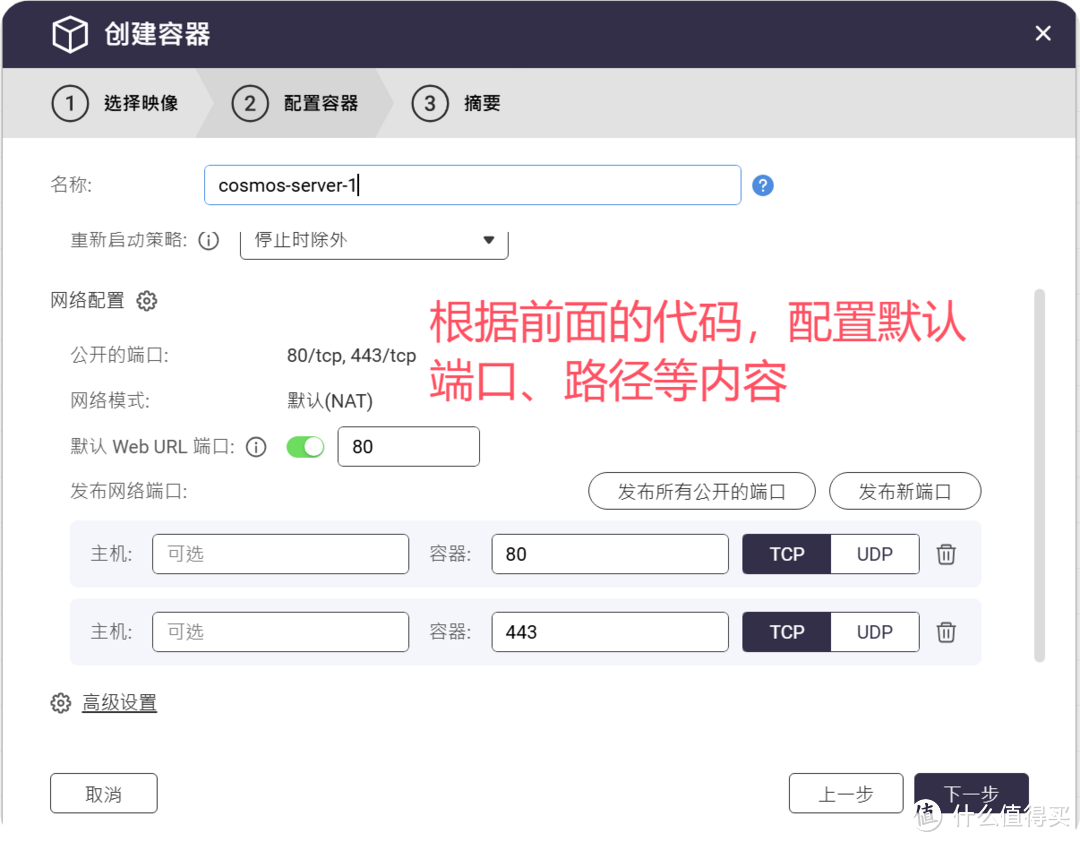Click the 发布新端口 button
1080x842 pixels.
pos(904,491)
